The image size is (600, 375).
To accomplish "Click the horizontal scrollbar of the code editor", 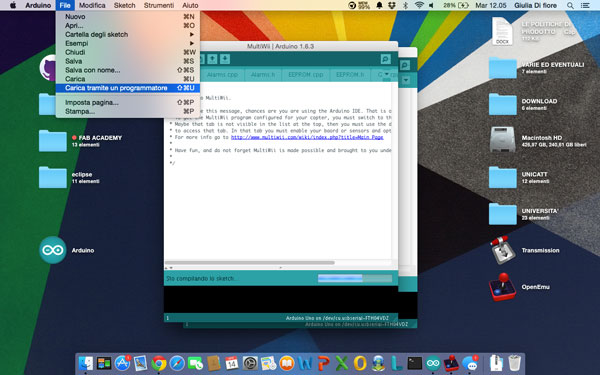I will click(x=249, y=262).
